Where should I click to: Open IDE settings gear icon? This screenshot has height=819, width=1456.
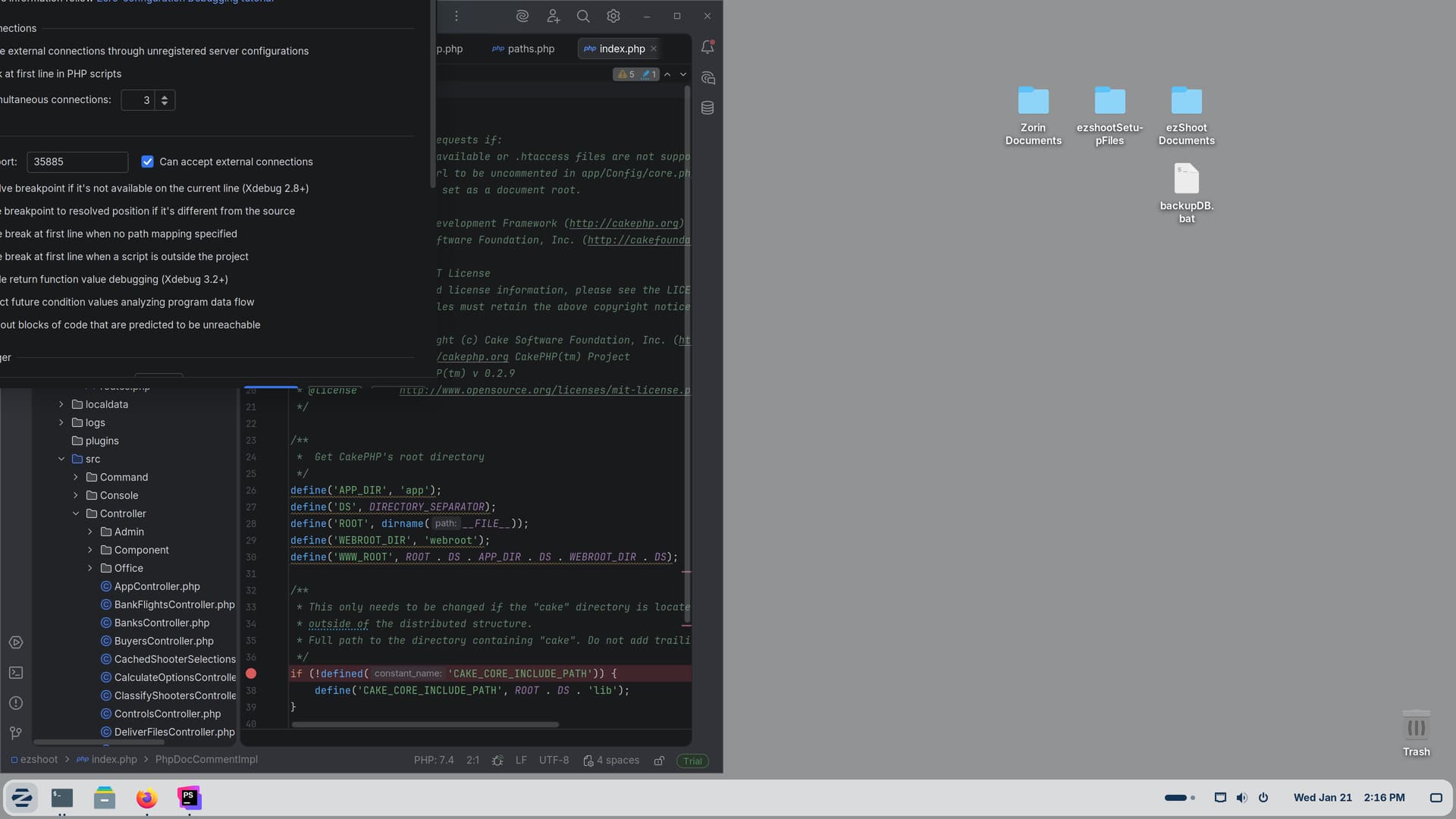pyautogui.click(x=613, y=16)
